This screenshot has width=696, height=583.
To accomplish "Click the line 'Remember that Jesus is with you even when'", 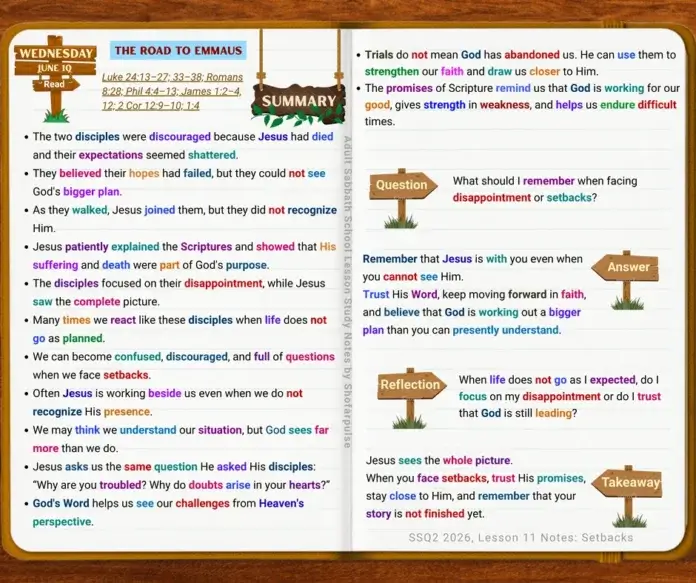I will (473, 259).
